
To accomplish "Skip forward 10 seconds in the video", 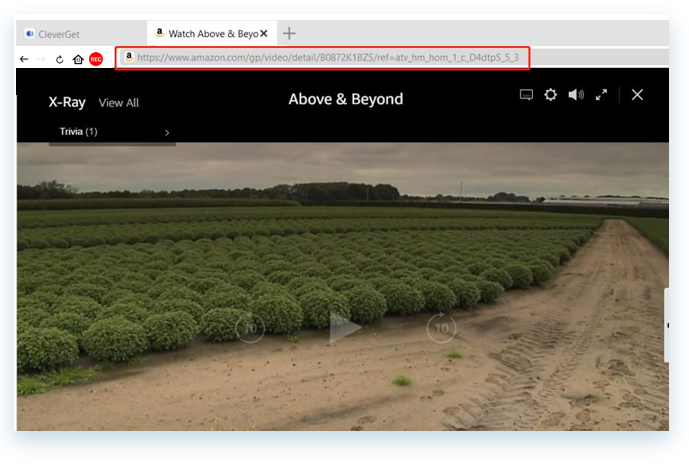I will [x=441, y=328].
